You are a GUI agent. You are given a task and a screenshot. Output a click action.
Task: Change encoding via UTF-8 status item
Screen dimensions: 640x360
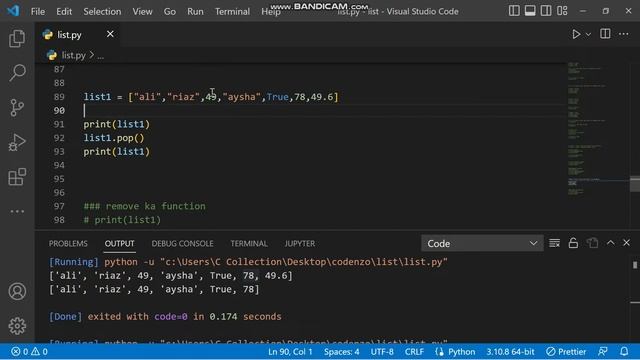pyautogui.click(x=382, y=351)
